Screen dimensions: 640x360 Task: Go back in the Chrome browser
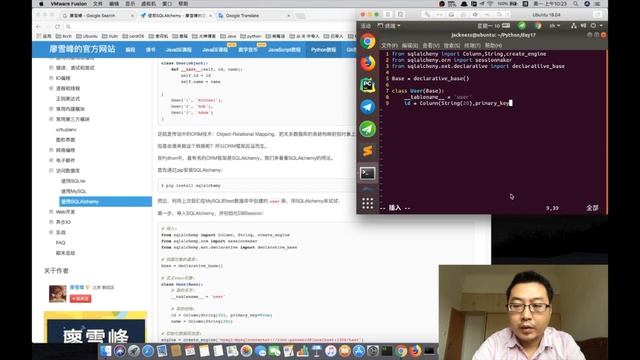tap(38, 27)
